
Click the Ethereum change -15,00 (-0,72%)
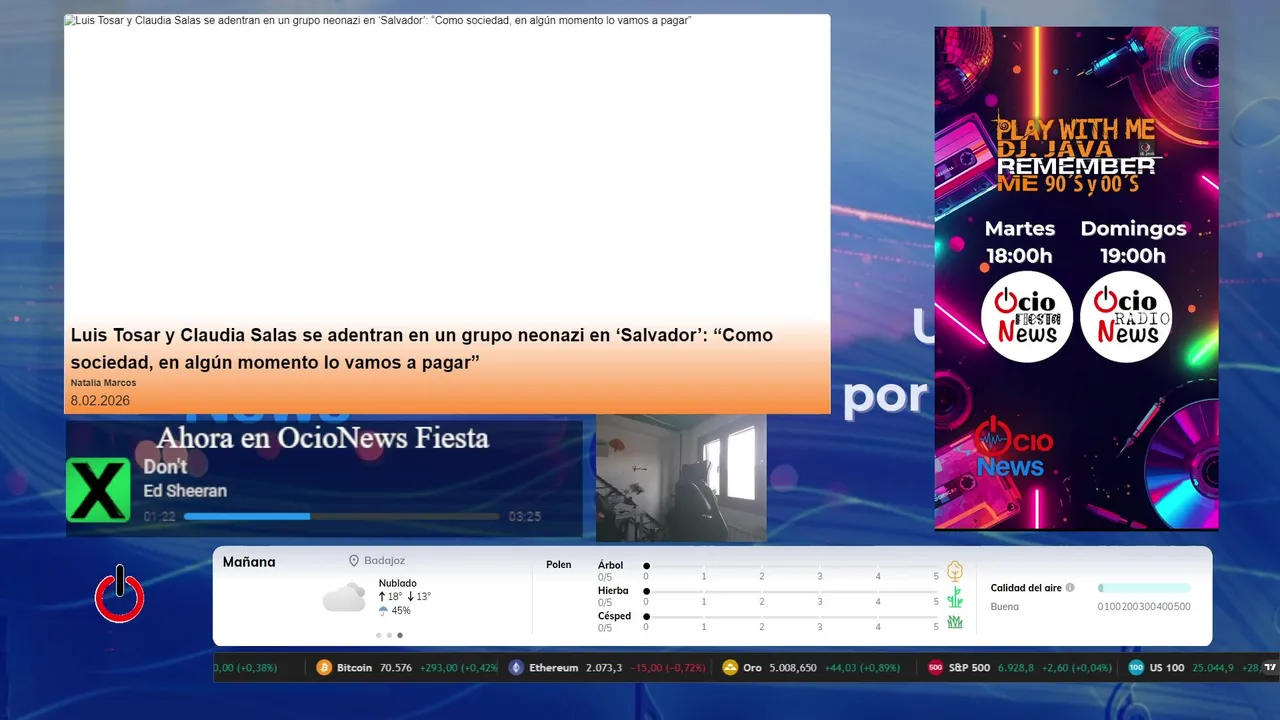[x=668, y=668]
